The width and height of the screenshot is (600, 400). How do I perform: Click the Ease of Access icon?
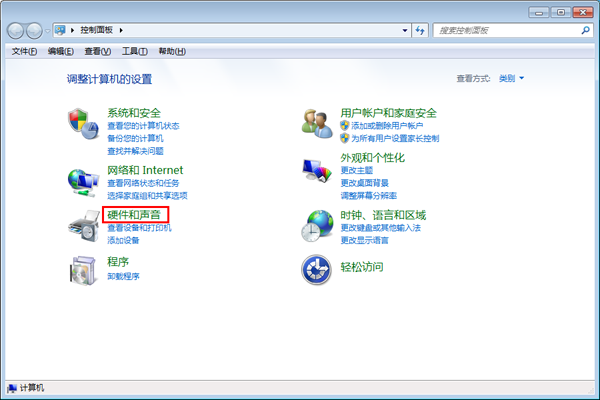pos(317,269)
